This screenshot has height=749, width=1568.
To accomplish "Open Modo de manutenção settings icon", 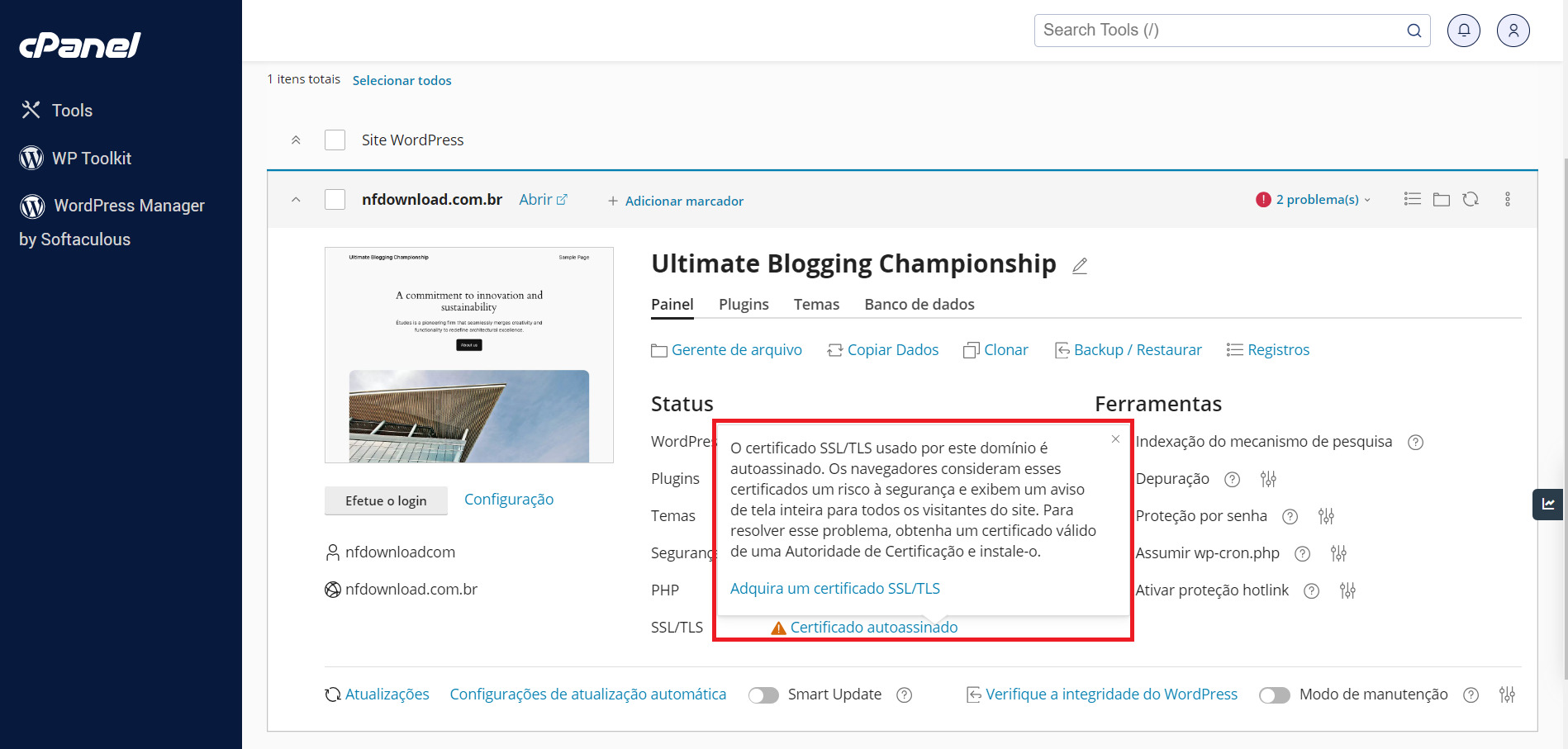I will tap(1507, 694).
